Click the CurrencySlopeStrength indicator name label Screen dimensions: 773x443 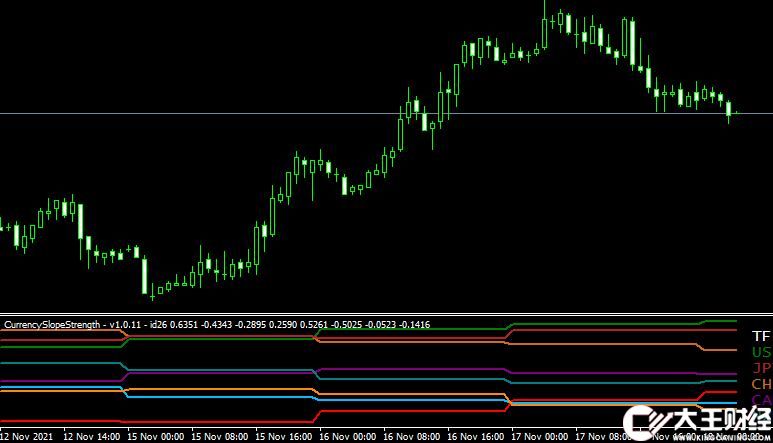[52, 325]
